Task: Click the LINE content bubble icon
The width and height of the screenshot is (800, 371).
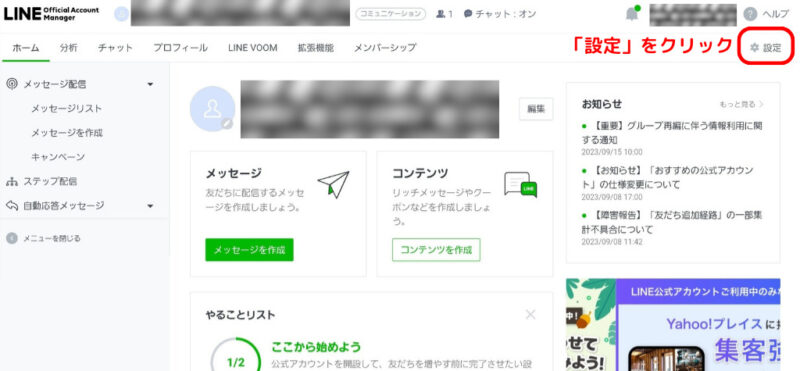Action: (x=520, y=185)
